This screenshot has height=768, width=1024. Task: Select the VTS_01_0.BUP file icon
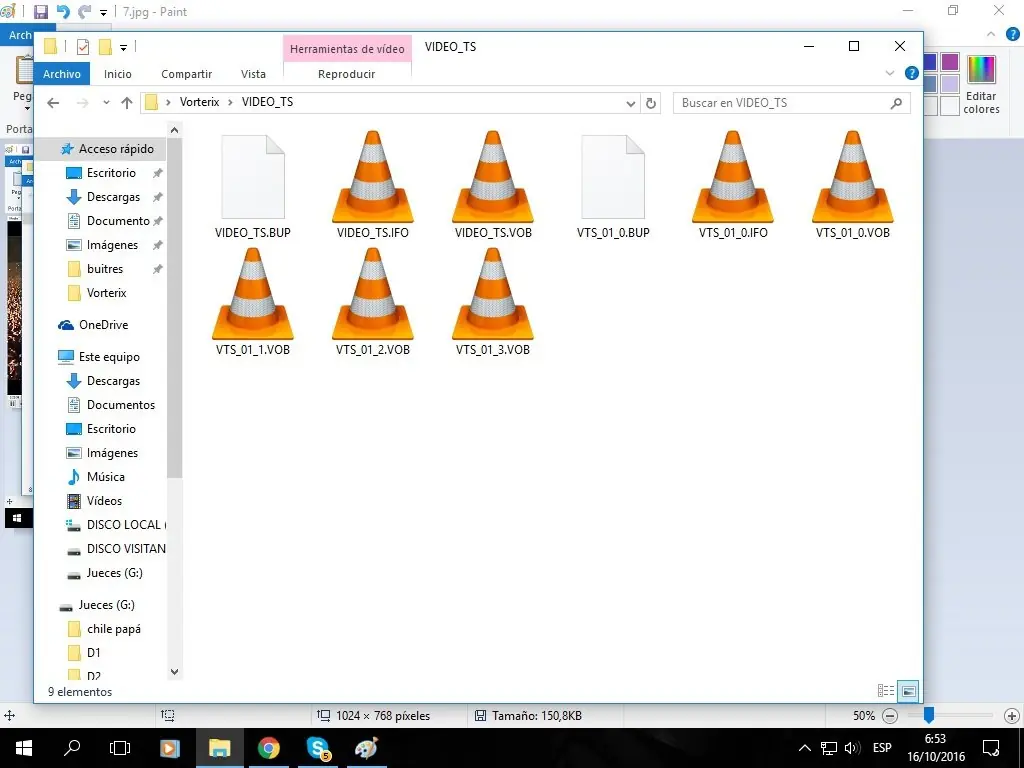click(613, 177)
